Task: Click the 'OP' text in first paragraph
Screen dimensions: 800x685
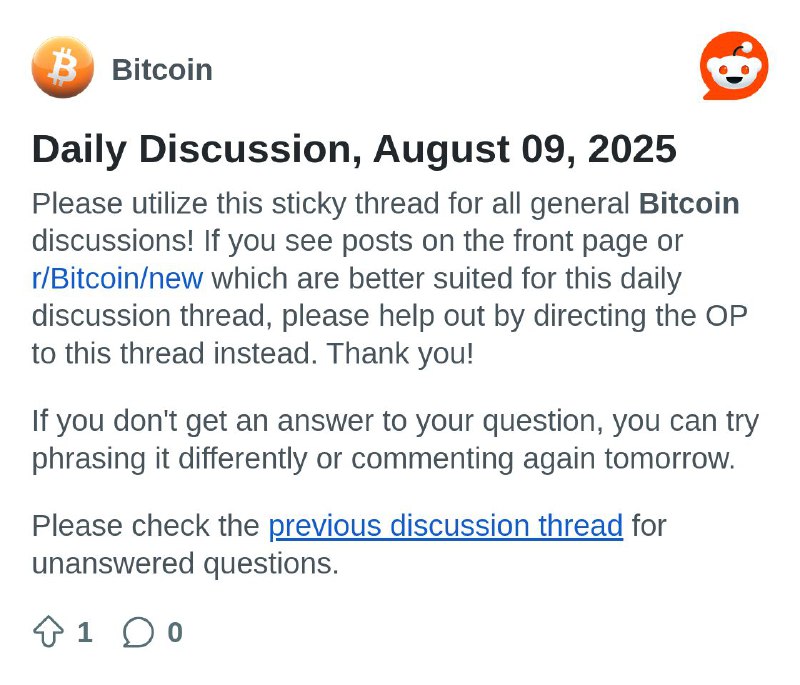Action: (726, 316)
